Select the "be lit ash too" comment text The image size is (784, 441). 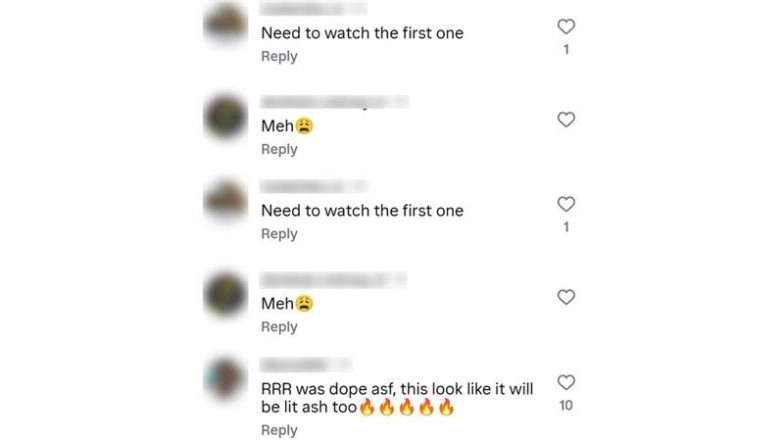[x=309, y=407]
